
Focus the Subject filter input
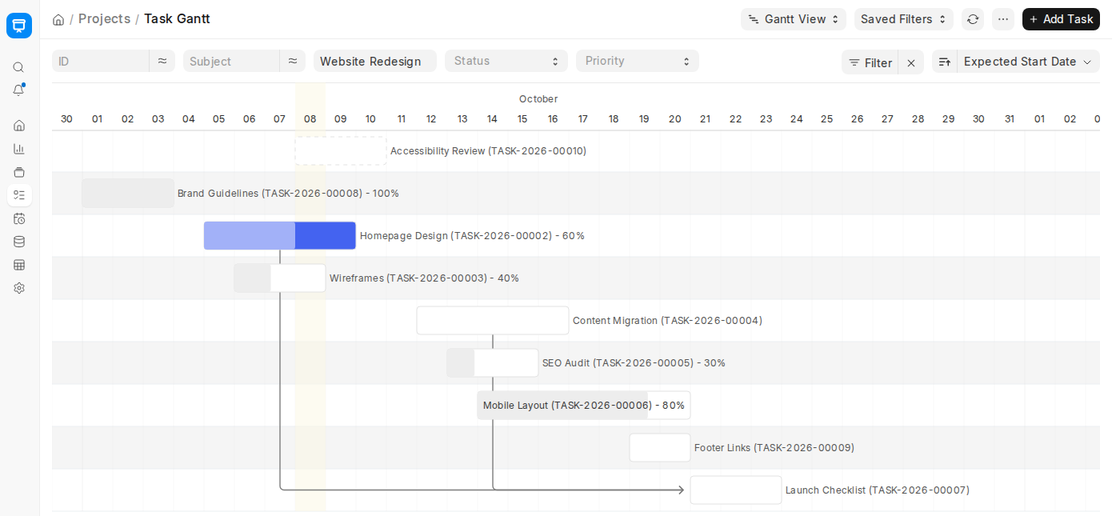(231, 61)
